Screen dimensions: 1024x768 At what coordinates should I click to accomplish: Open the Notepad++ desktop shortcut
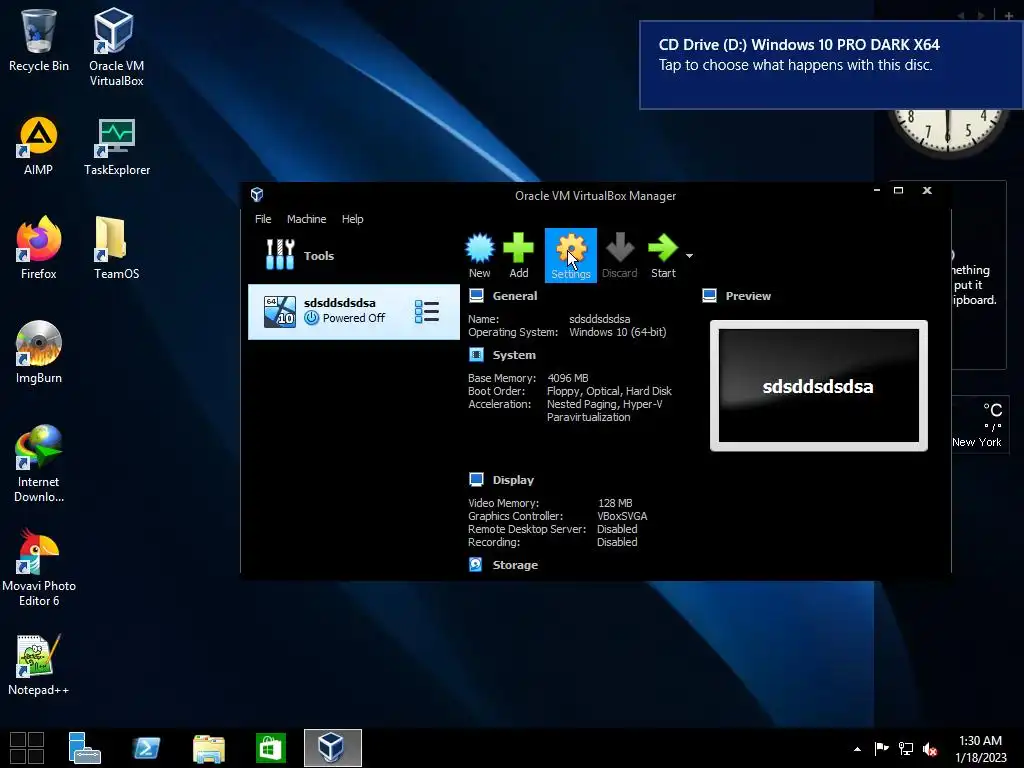39,664
